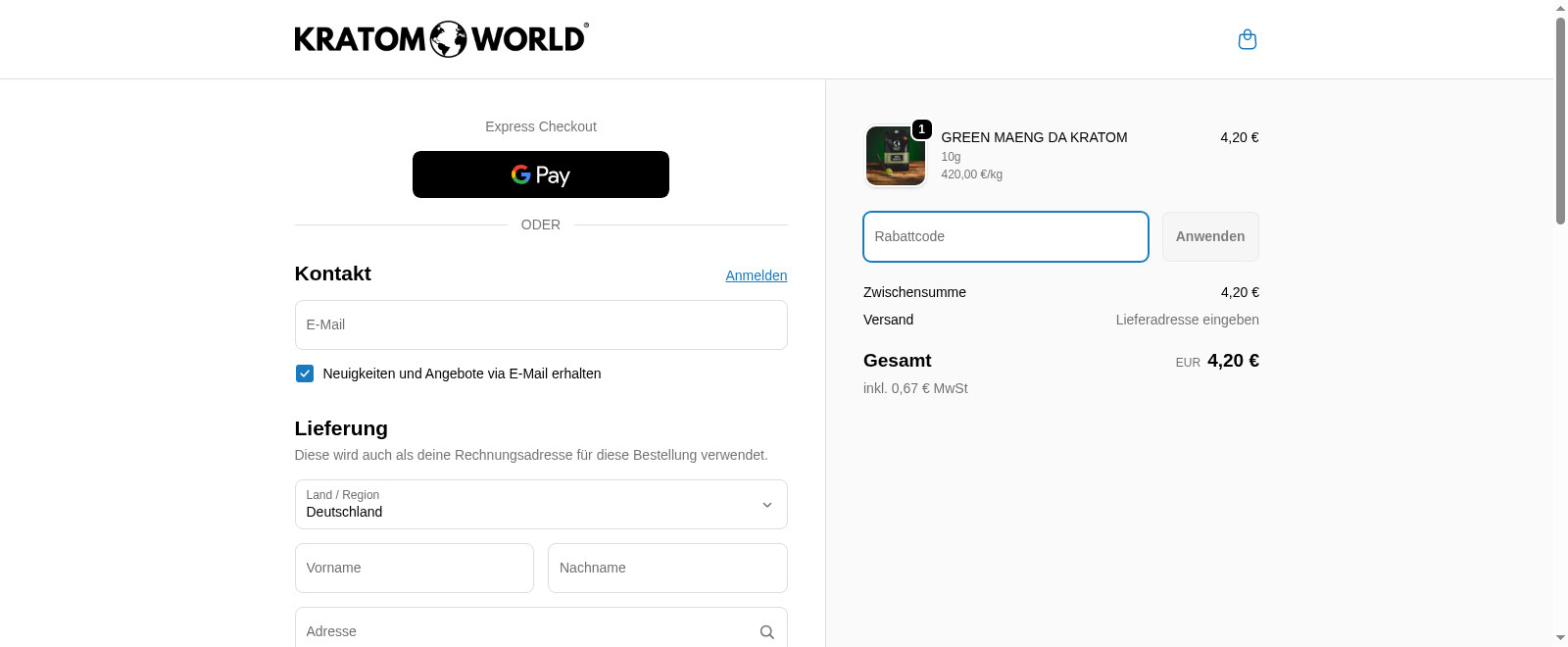
Task: Pay with Google Pay express checkout
Action: [x=541, y=174]
